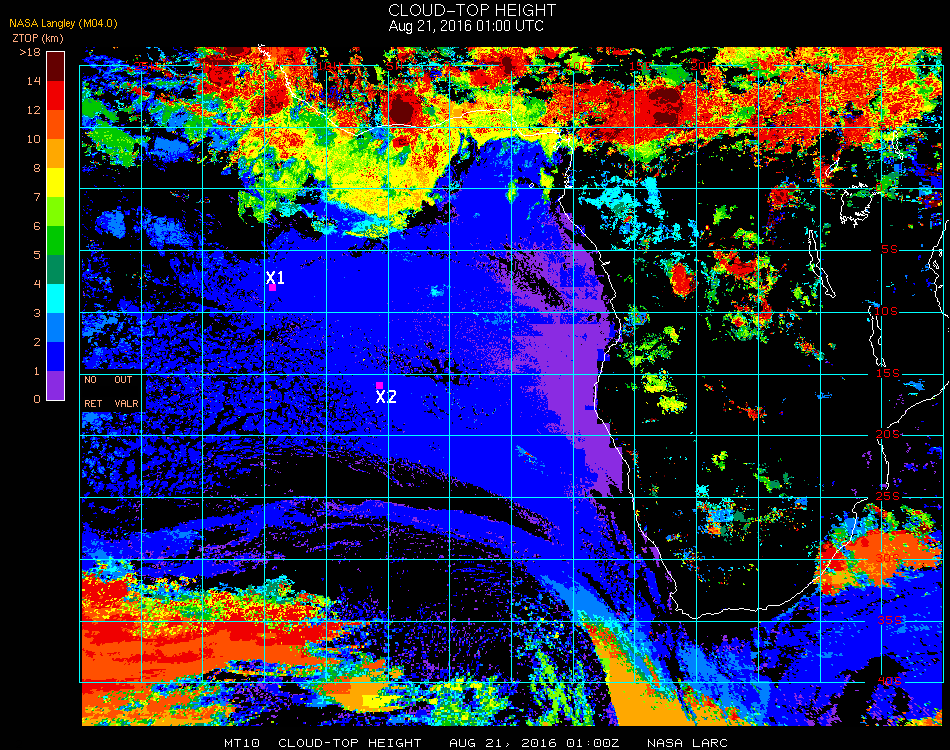Click the 'VALR' label in the map key
950x750 pixels.
point(126,403)
